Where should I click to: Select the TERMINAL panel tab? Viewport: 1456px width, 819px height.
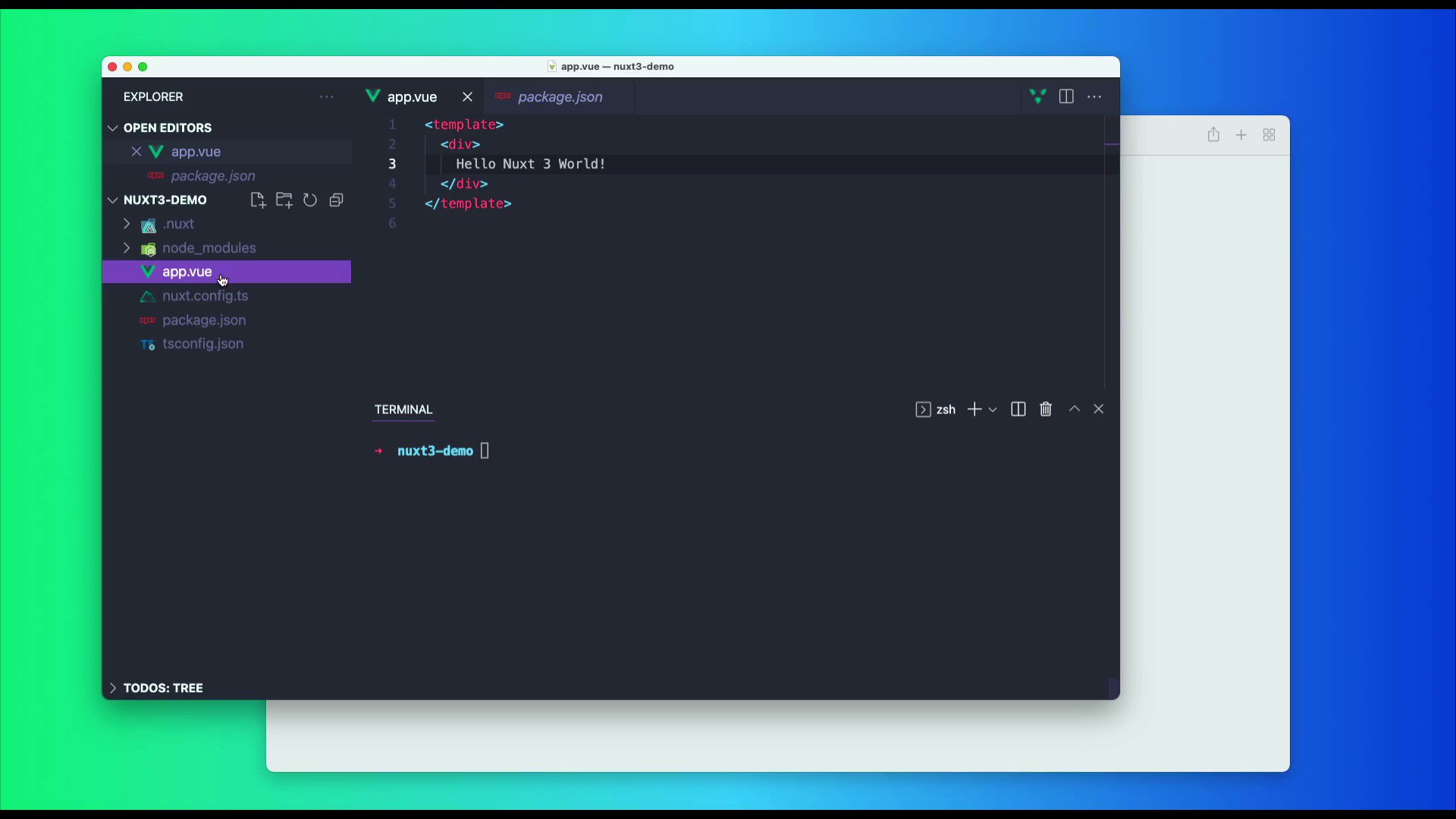403,409
